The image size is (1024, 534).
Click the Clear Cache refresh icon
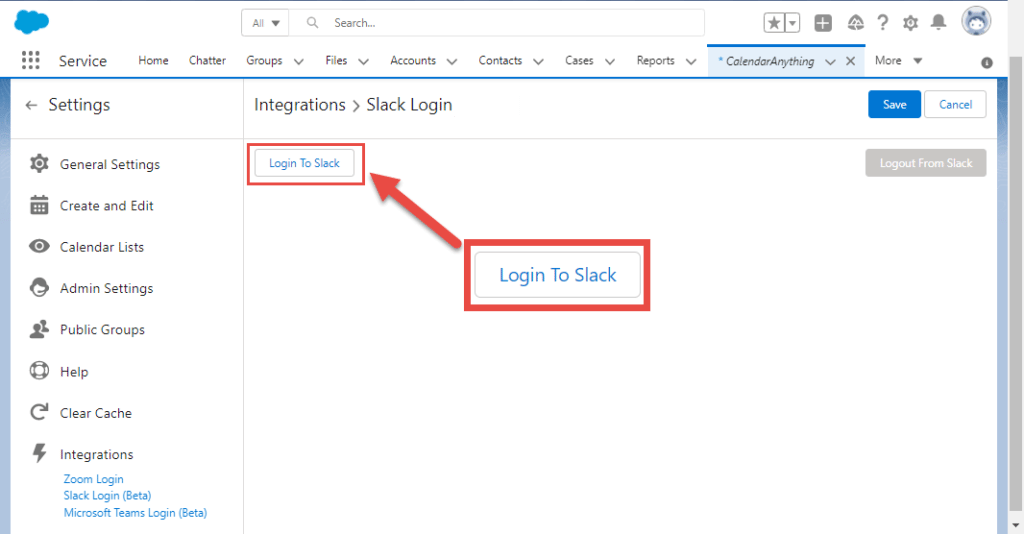39,412
